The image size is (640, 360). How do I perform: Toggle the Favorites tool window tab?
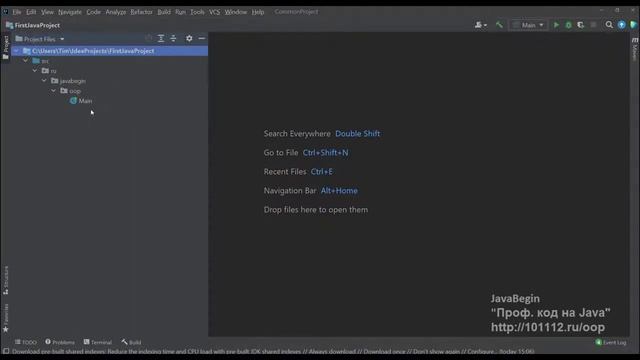coord(5,318)
